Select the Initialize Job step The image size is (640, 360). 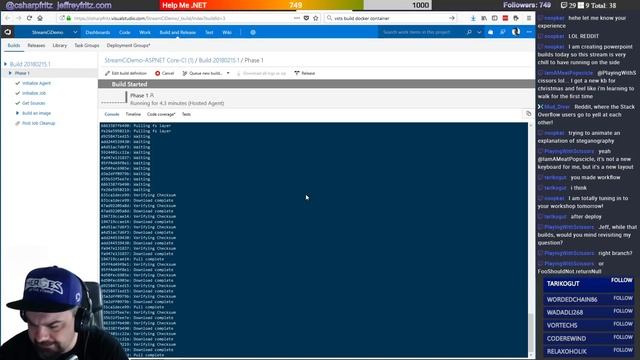coord(34,93)
